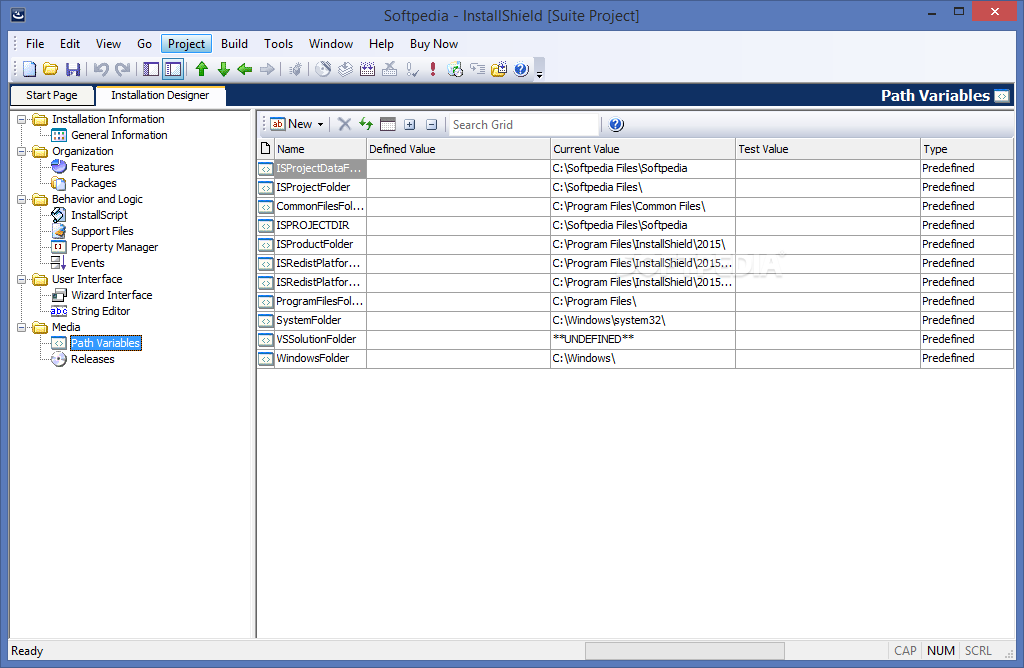This screenshot has height=668, width=1024.
Task: Click the globe with clock toolbar icon
Action: (x=455, y=69)
